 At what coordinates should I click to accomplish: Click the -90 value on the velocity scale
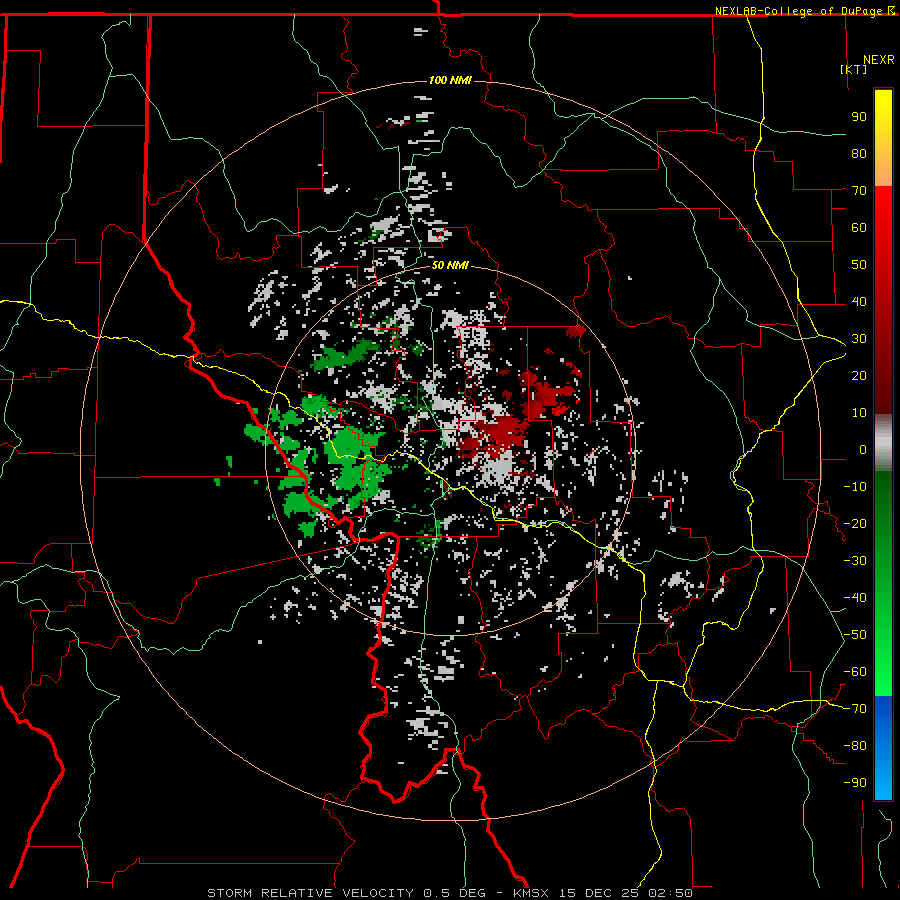point(855,783)
